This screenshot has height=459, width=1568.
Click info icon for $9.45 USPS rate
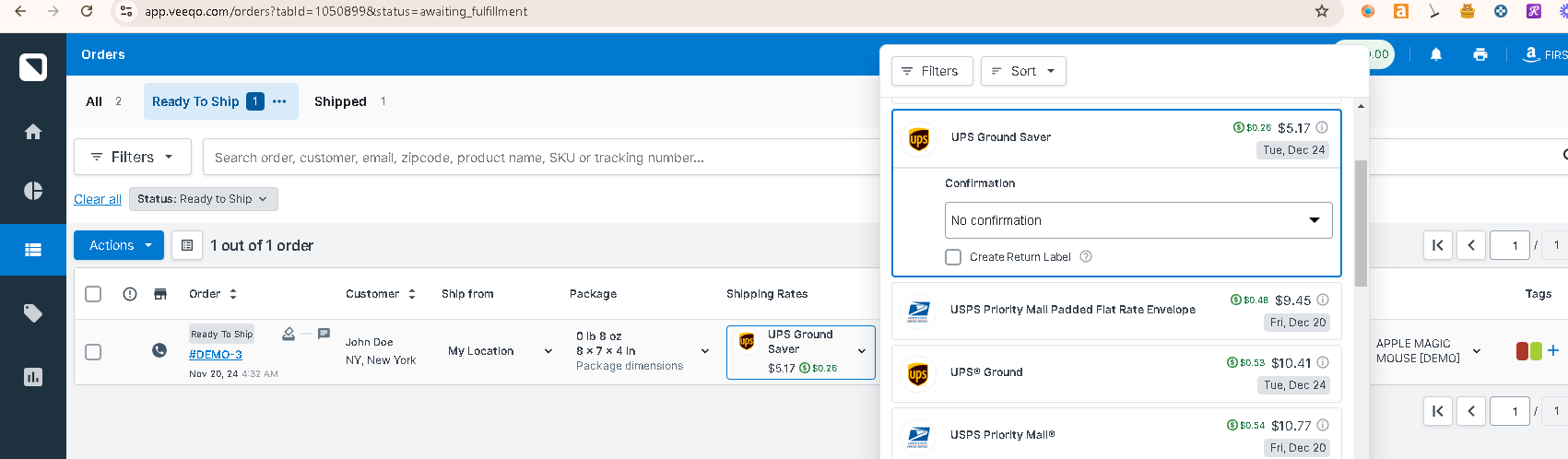(x=1323, y=300)
